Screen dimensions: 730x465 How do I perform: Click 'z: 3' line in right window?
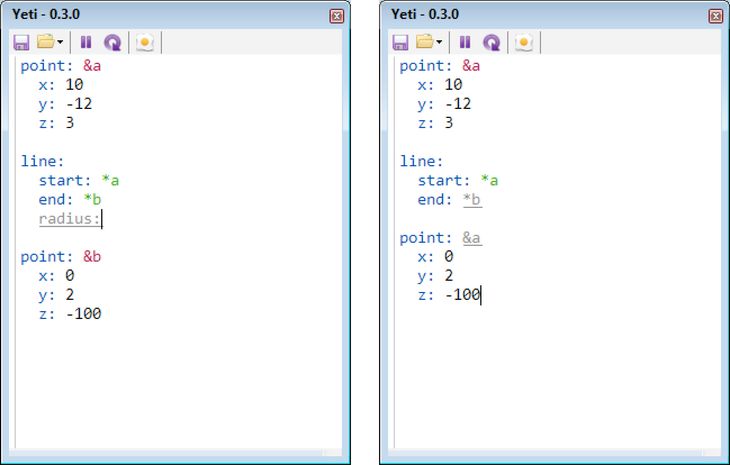435,123
